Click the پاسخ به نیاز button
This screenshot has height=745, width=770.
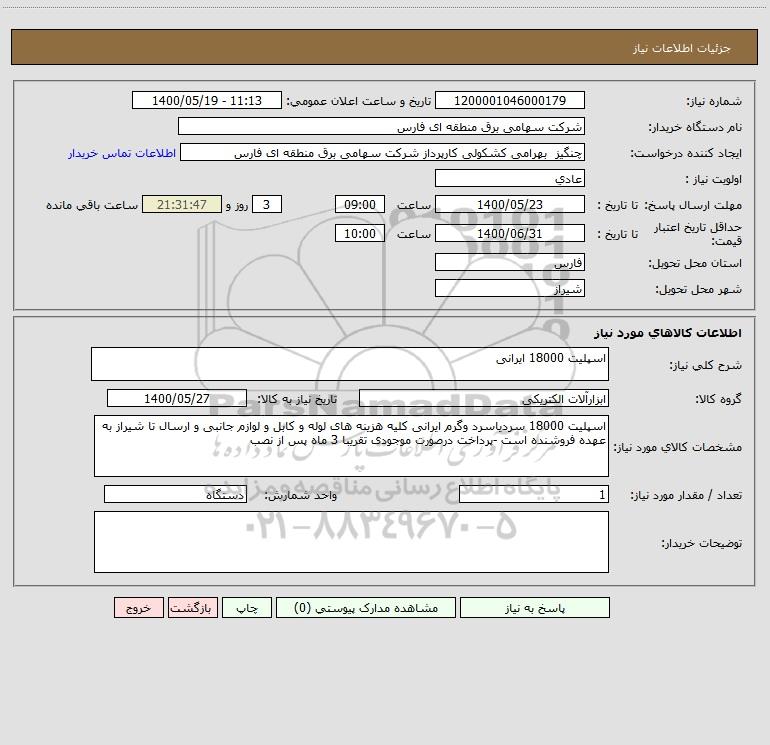(x=535, y=607)
